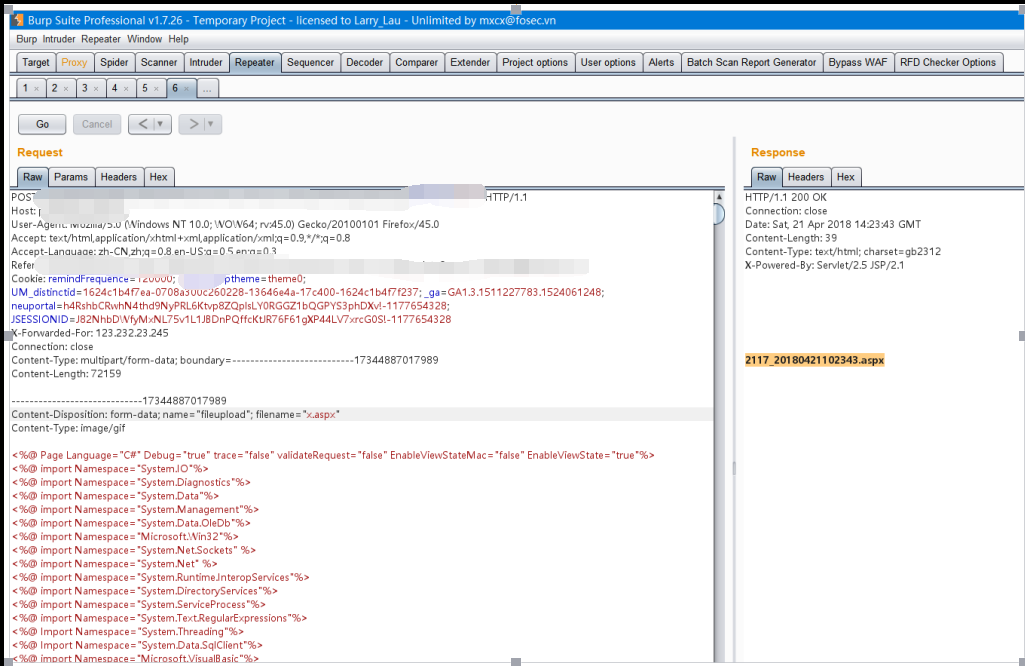Close Repeater tab number 3
Viewport: 1025px width, 666px height.
coord(96,88)
